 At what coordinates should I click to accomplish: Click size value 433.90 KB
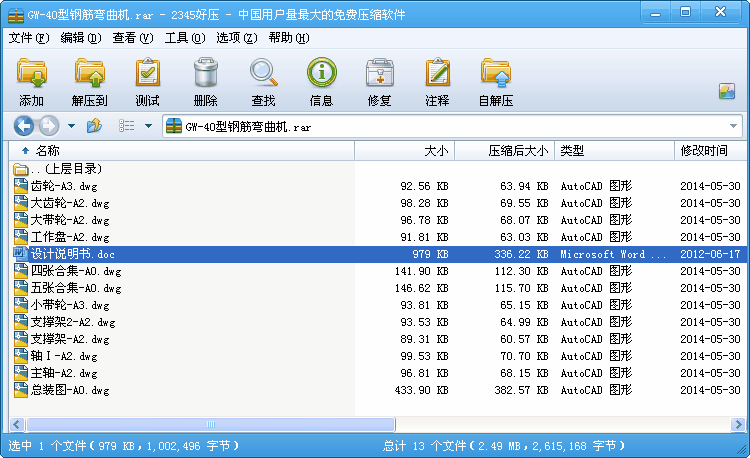point(421,390)
